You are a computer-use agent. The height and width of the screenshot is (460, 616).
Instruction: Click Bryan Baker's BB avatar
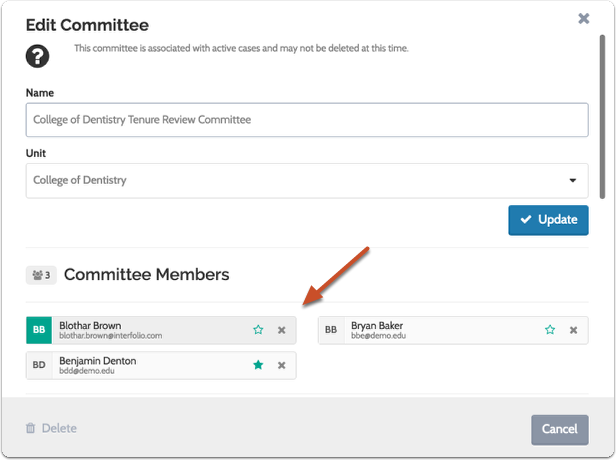coord(331,330)
